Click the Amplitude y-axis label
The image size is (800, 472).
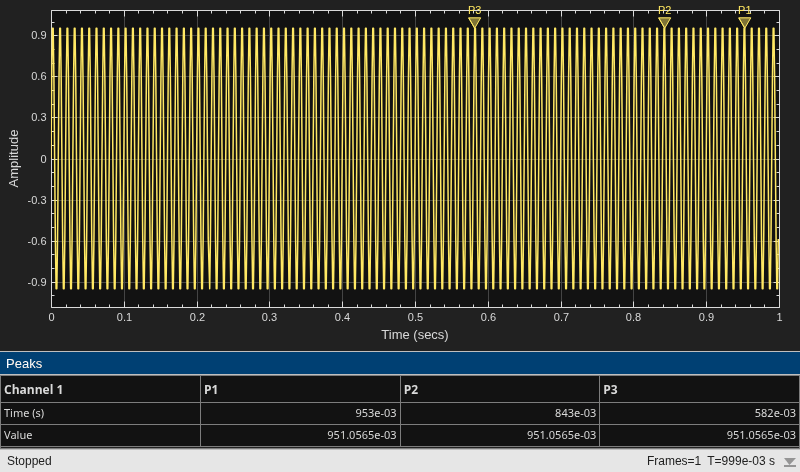14,158
